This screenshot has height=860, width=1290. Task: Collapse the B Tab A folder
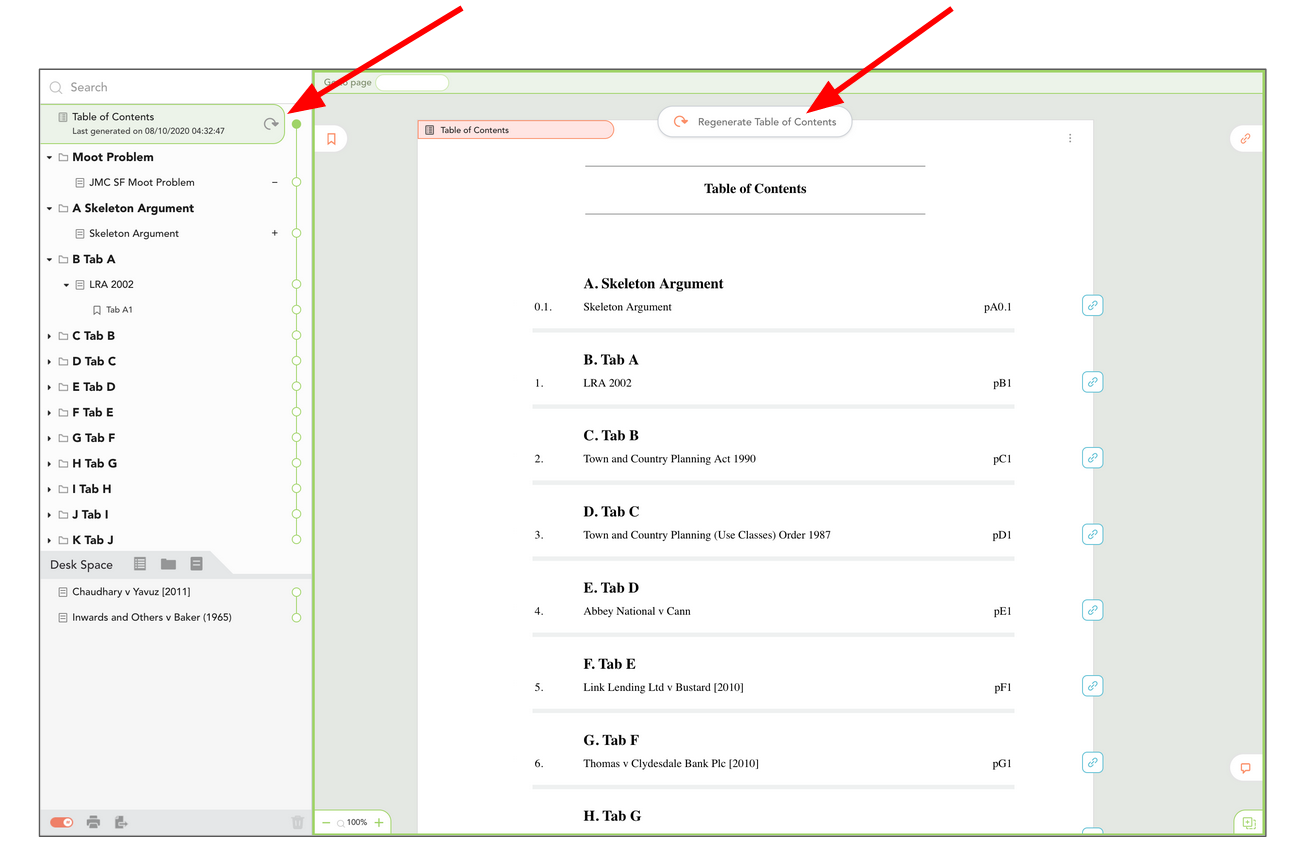point(50,259)
